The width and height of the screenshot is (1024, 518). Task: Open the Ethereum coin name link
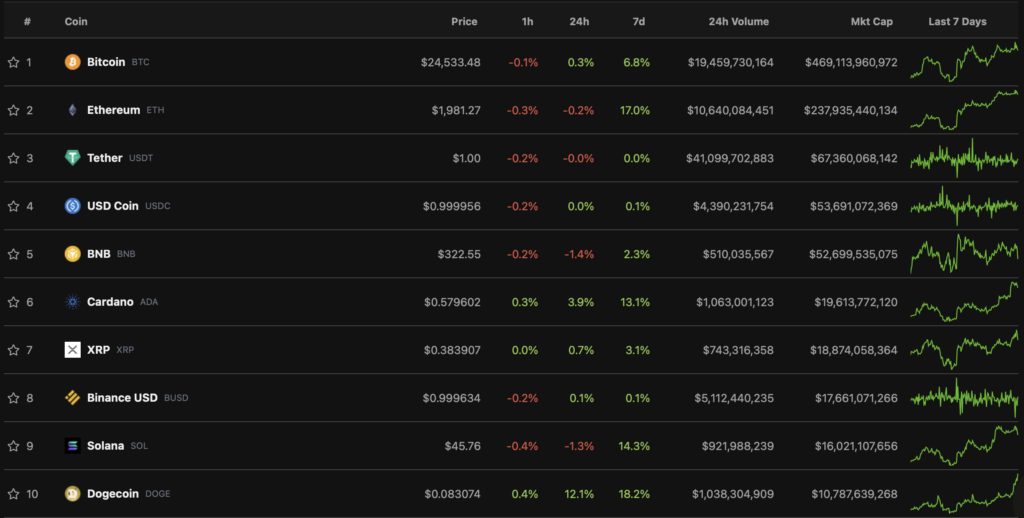point(113,110)
